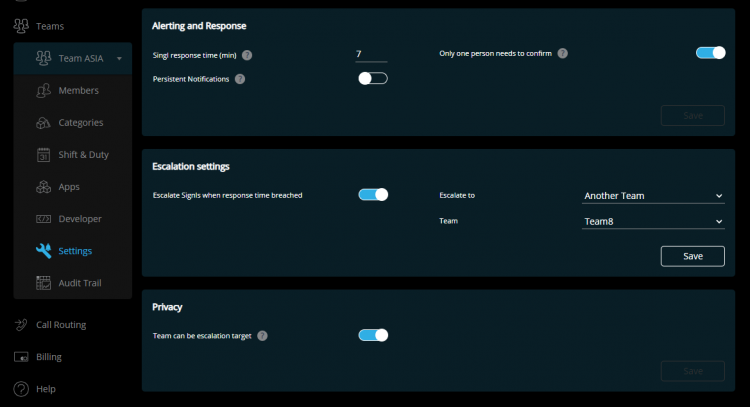750x407 pixels.
Task: Click the Signl response time field
Action: [x=371, y=55]
